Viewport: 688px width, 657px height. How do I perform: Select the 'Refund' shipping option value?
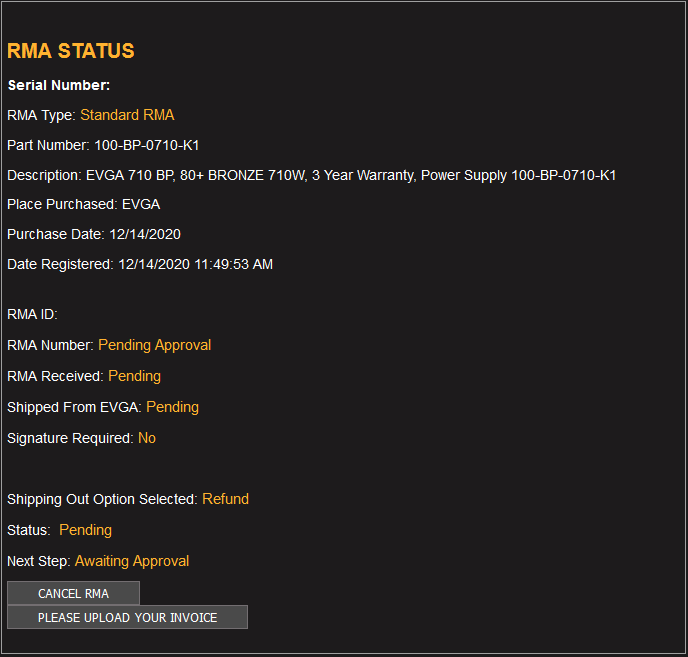point(226,499)
